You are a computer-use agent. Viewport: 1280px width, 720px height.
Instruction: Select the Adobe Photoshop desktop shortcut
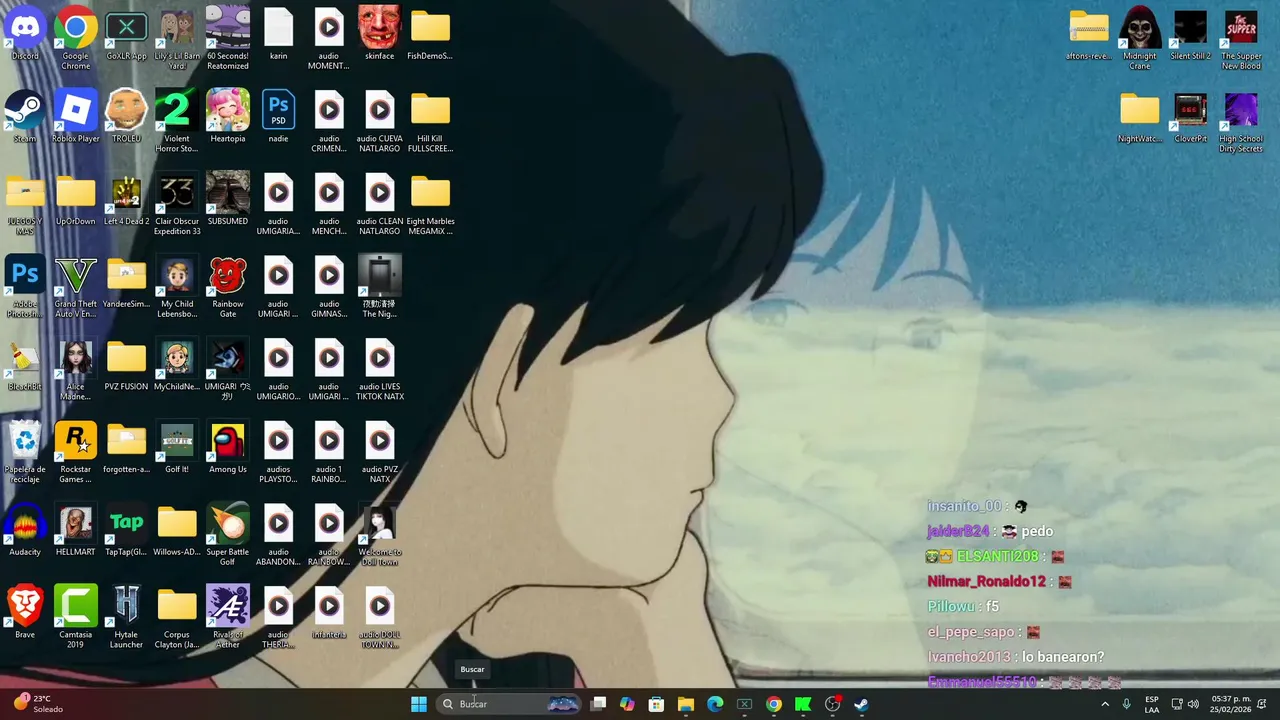coord(25,287)
